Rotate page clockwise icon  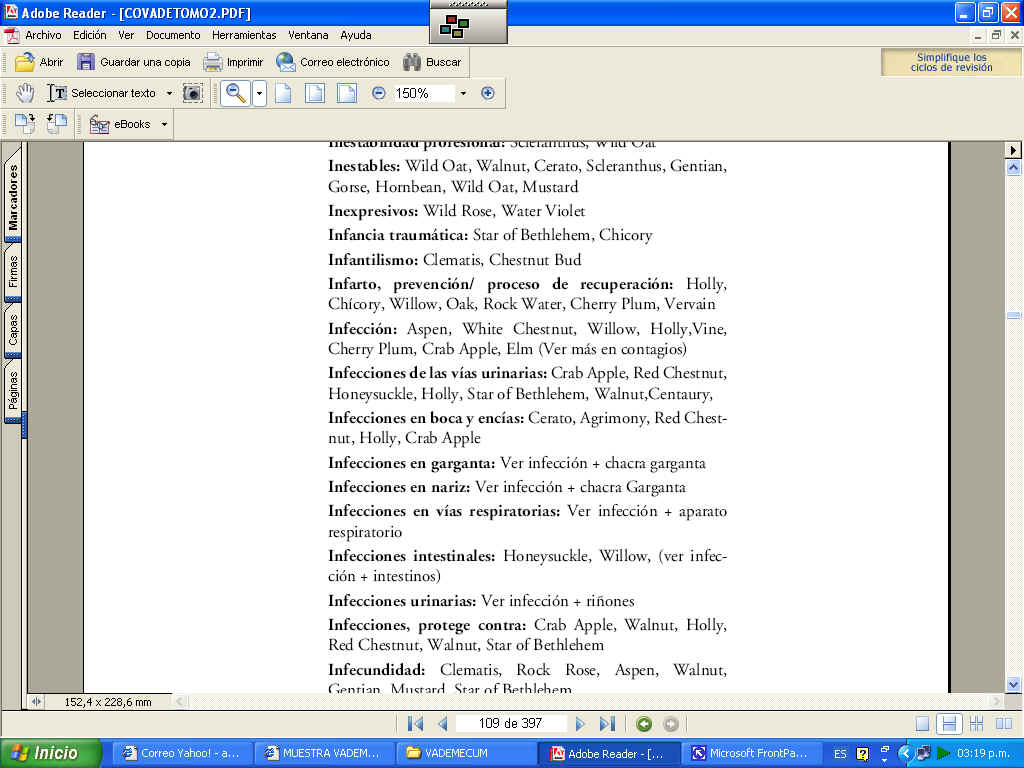tap(25, 123)
